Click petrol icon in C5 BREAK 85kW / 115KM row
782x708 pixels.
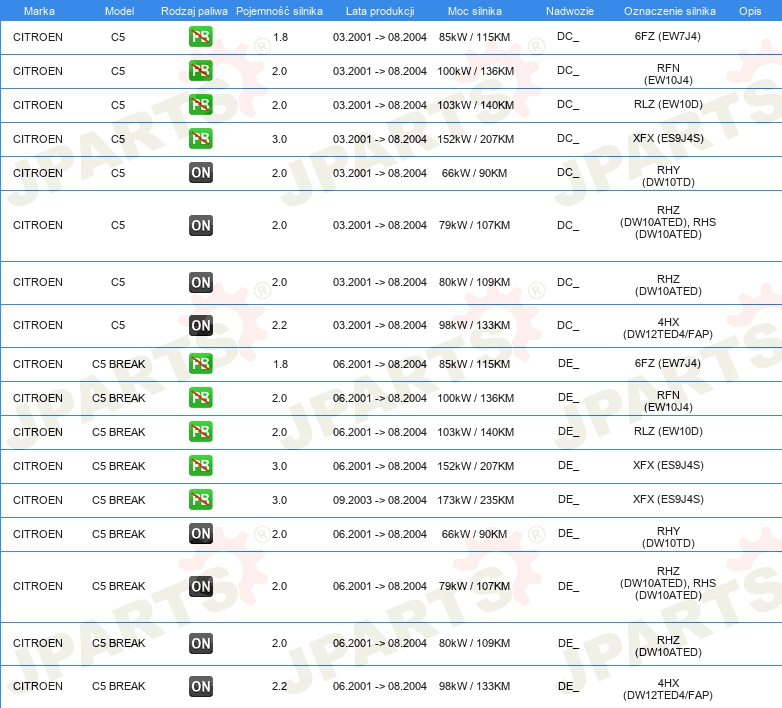200,364
